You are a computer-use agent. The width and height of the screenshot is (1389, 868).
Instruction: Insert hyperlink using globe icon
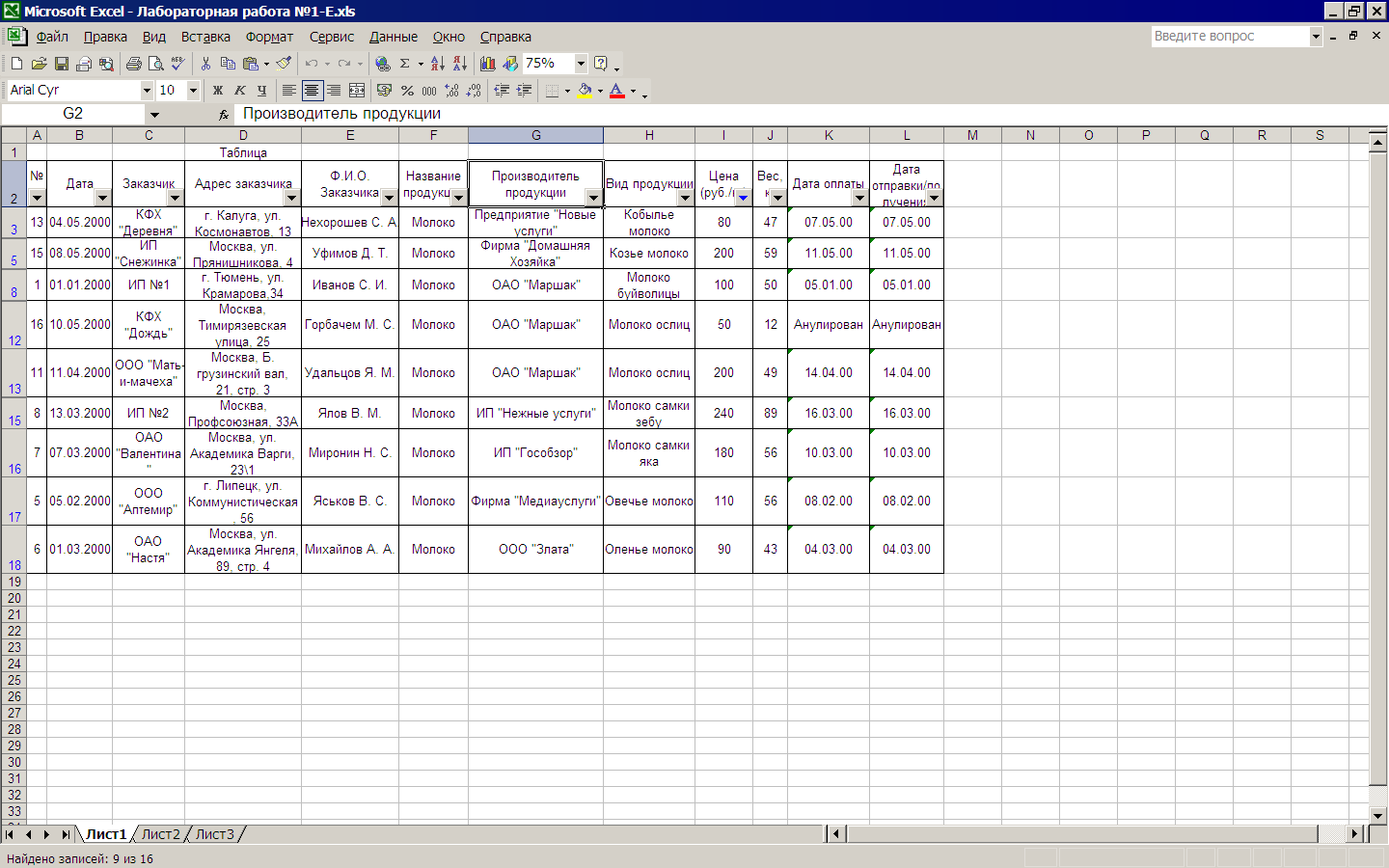click(383, 64)
